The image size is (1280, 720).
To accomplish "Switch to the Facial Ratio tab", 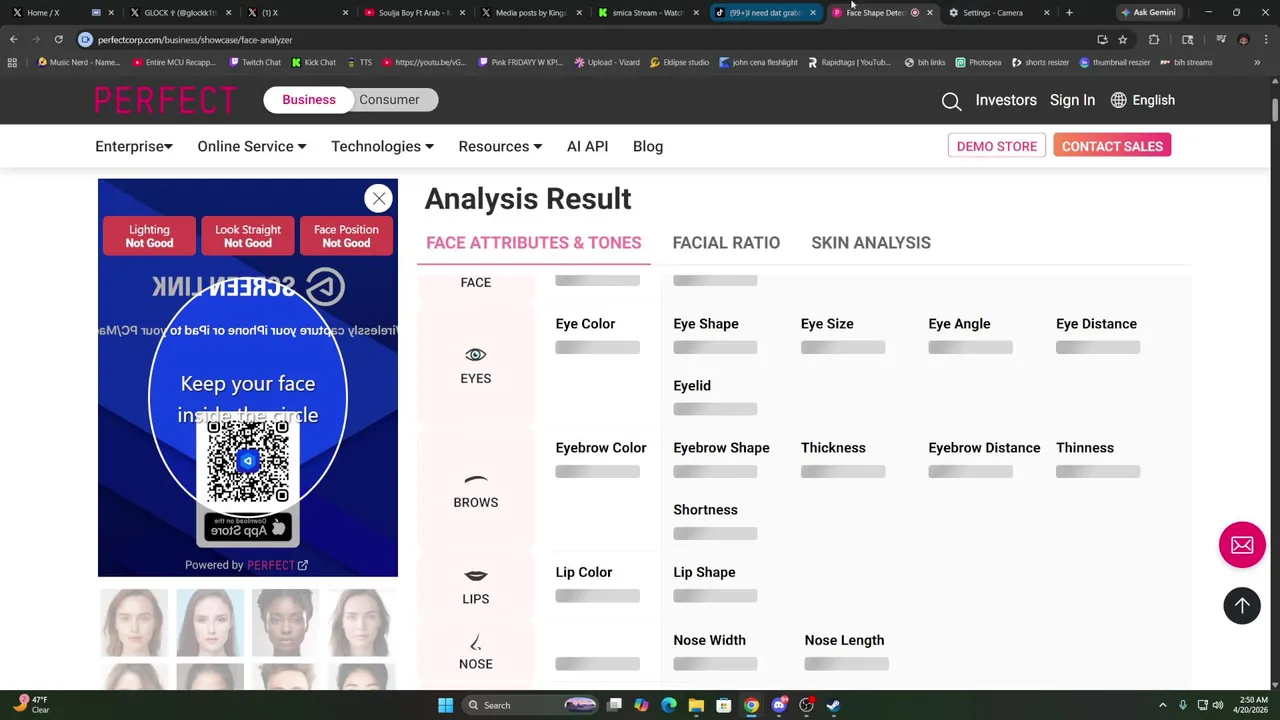I will click(x=726, y=243).
